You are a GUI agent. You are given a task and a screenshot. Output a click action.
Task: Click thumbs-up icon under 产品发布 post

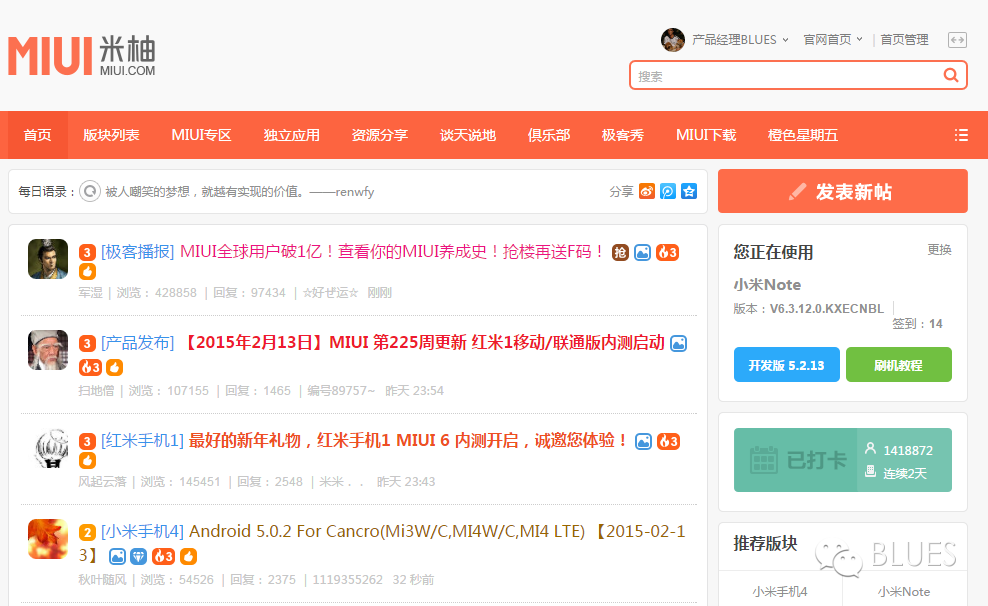point(114,367)
